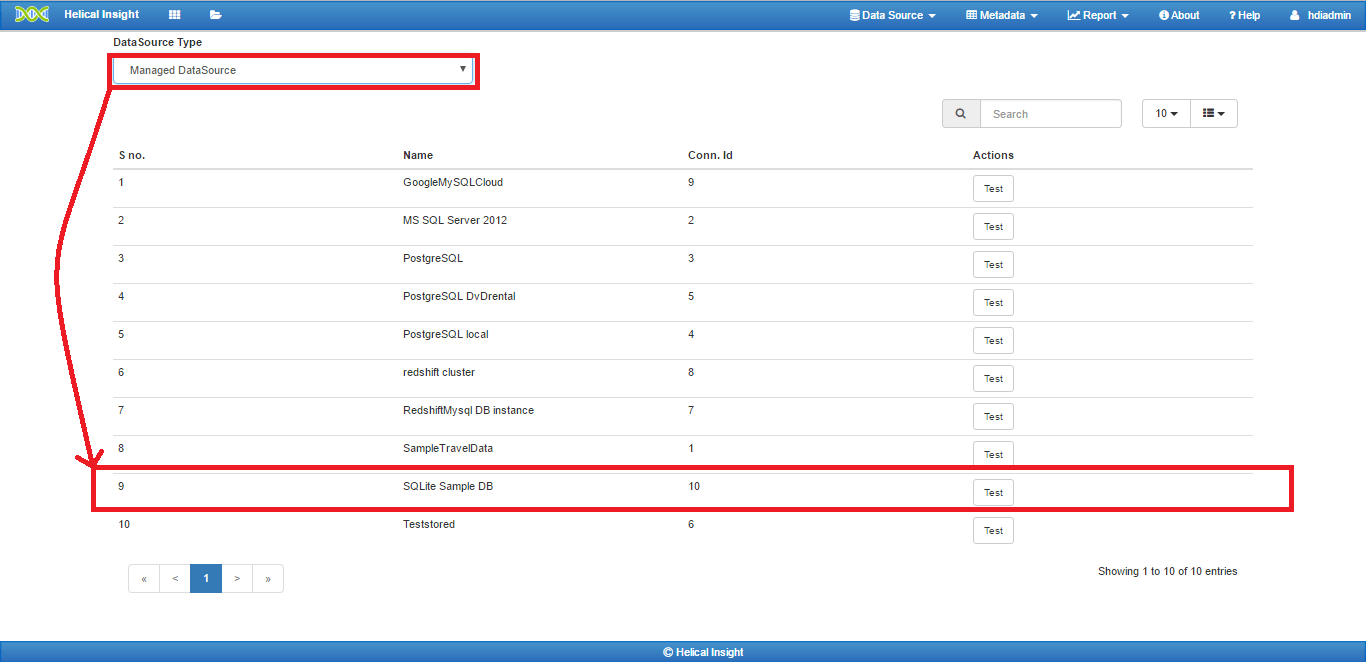Sort by the S no. column header

(132, 155)
